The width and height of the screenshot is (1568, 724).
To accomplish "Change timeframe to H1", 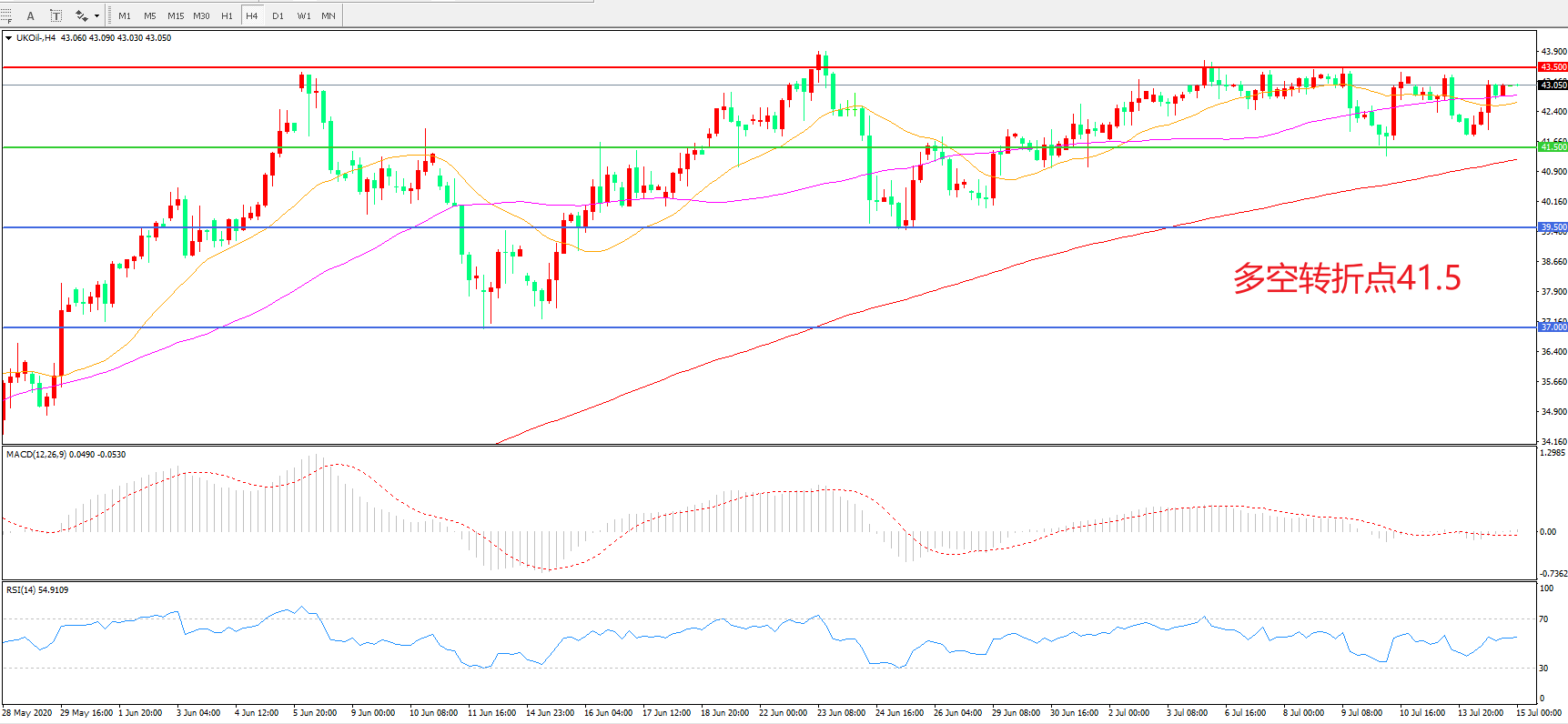I will tap(227, 15).
